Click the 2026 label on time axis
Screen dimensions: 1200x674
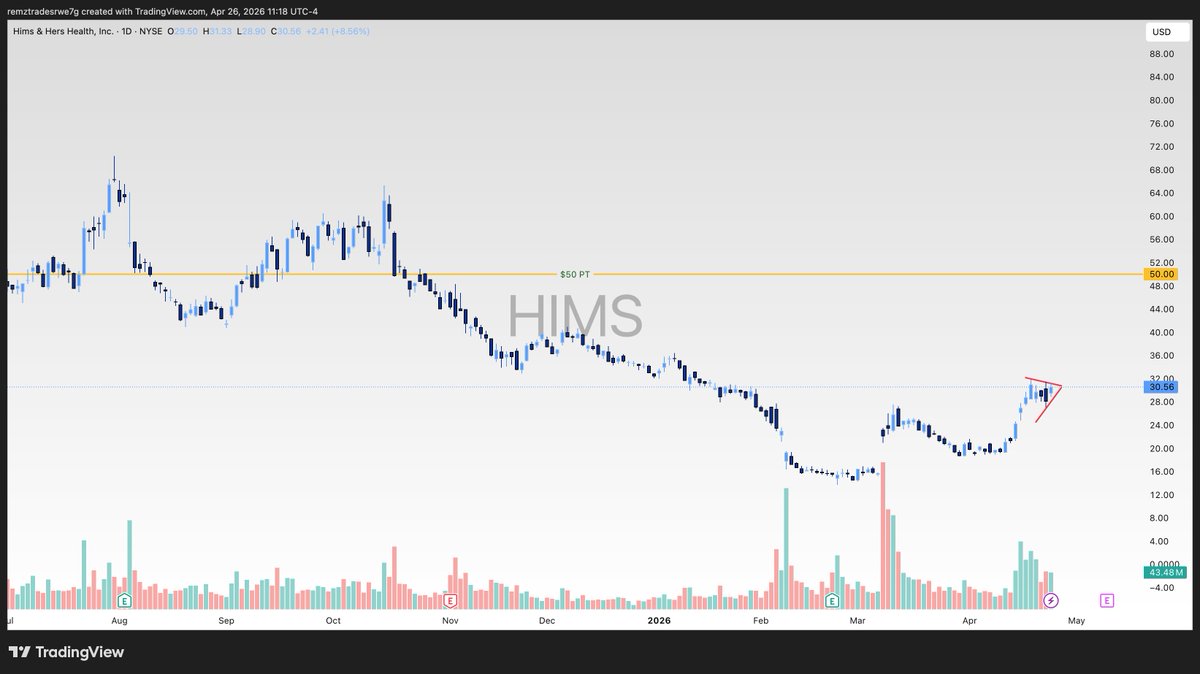658,621
